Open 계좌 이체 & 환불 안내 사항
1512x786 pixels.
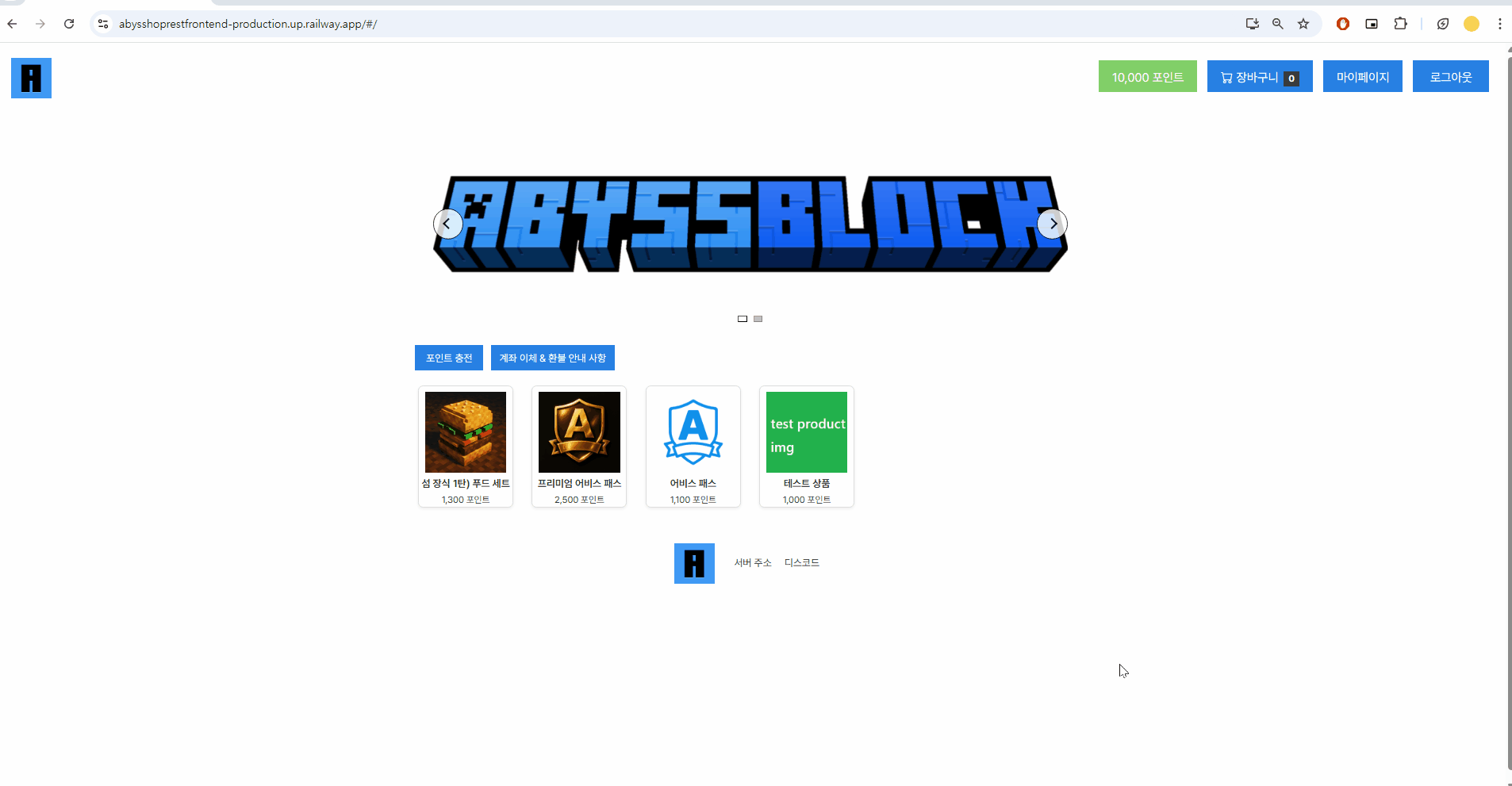tap(553, 358)
